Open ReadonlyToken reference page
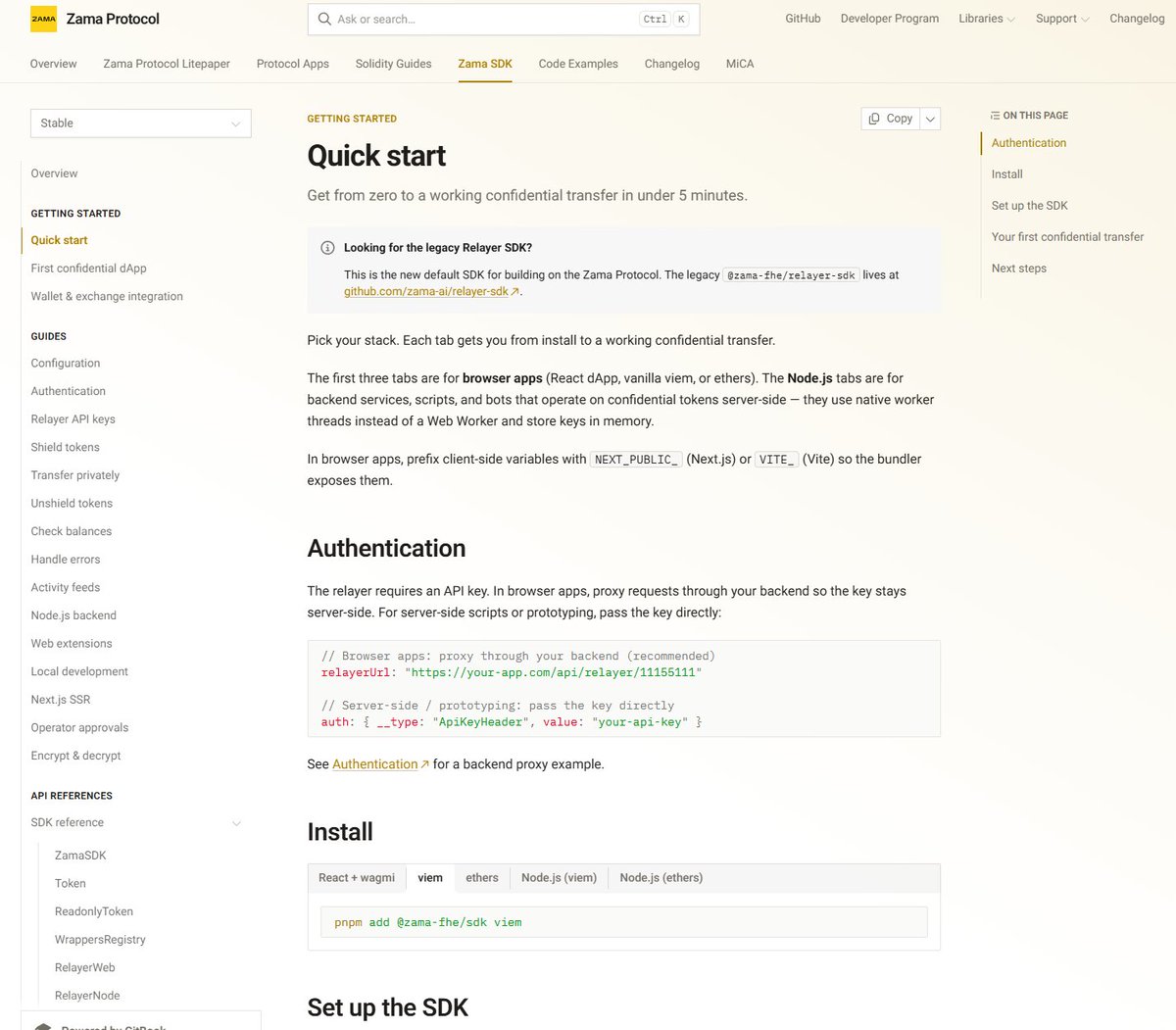 point(94,911)
